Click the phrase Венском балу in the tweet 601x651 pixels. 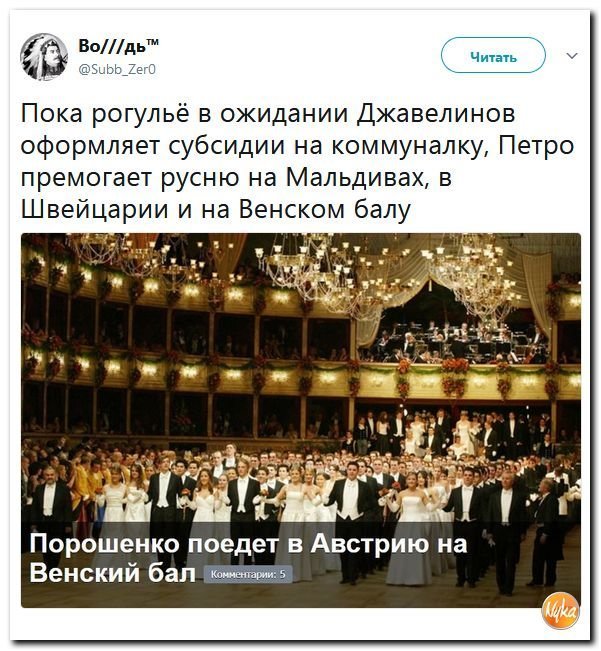point(325,209)
